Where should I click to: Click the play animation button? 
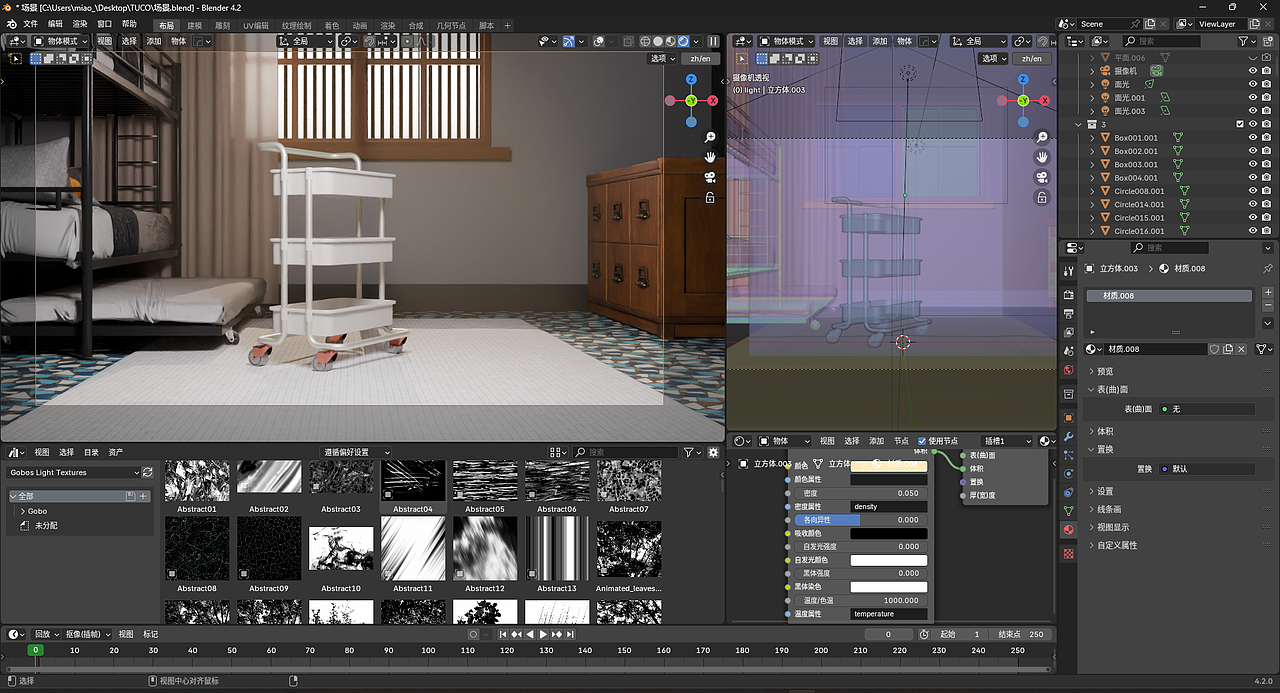coord(543,634)
